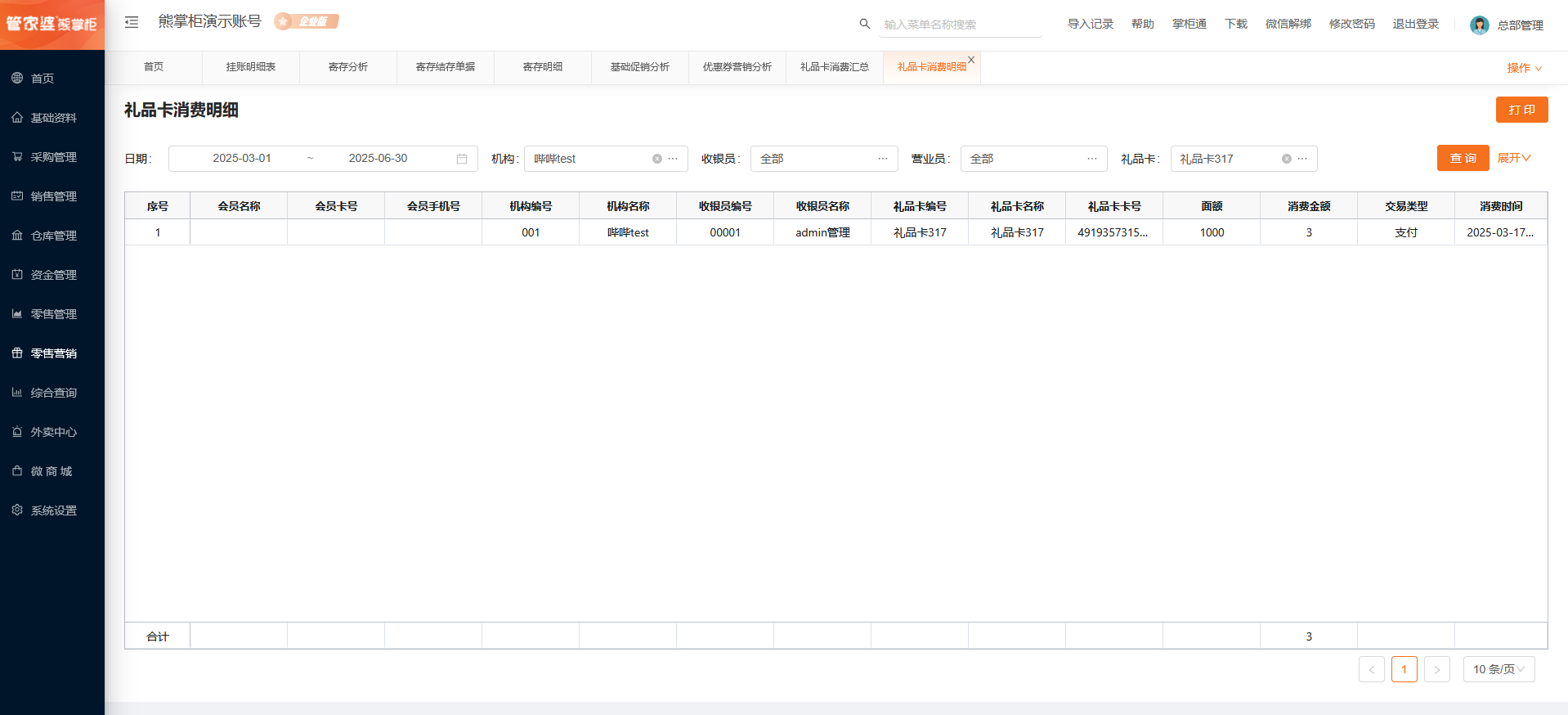Open 资金管理 sidebar menu

52,275
